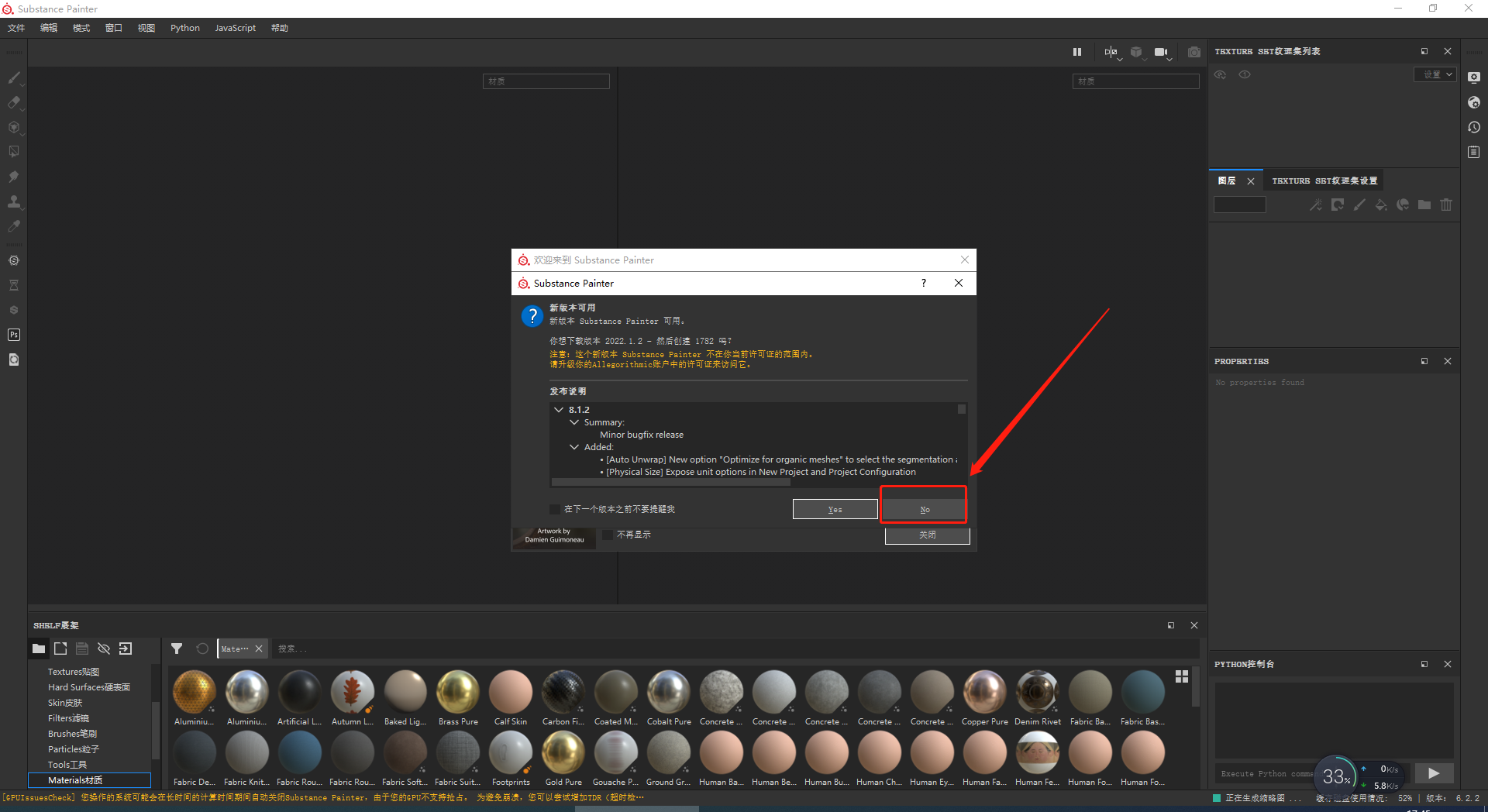Delete the selected layer via trash icon
Viewport: 1488px width, 812px height.
[1446, 205]
